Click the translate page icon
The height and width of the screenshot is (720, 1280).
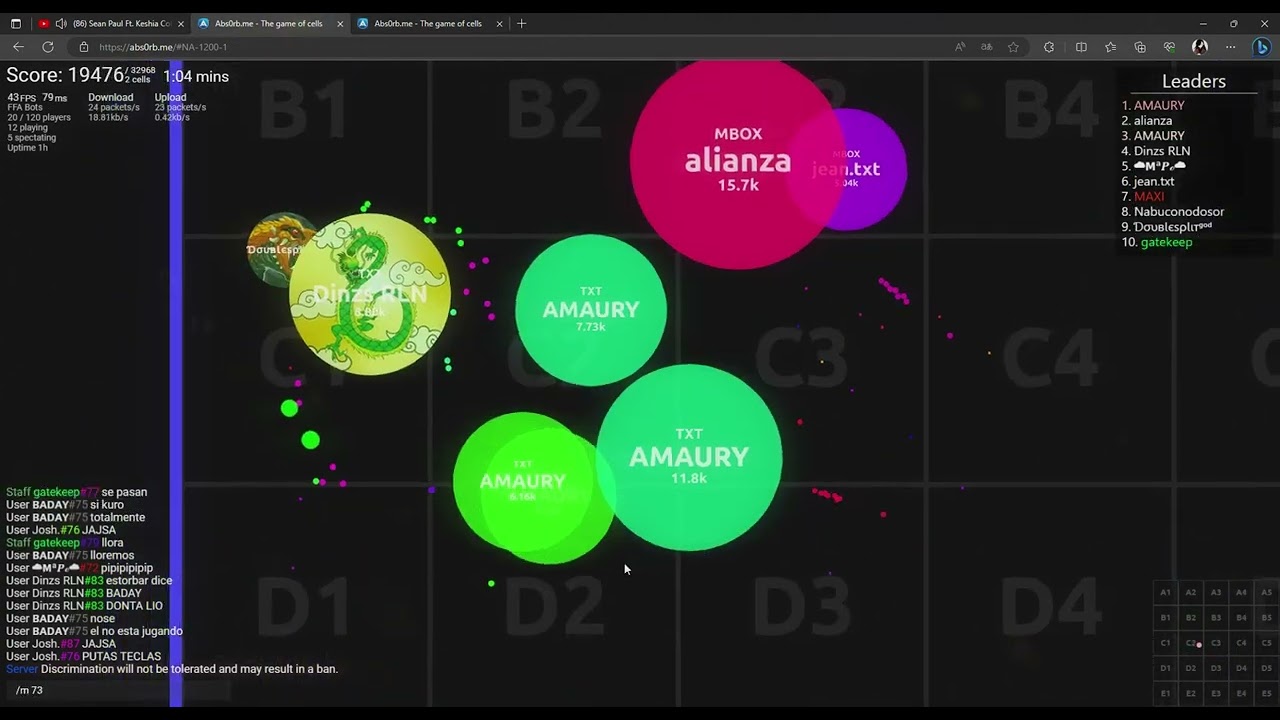(x=987, y=47)
